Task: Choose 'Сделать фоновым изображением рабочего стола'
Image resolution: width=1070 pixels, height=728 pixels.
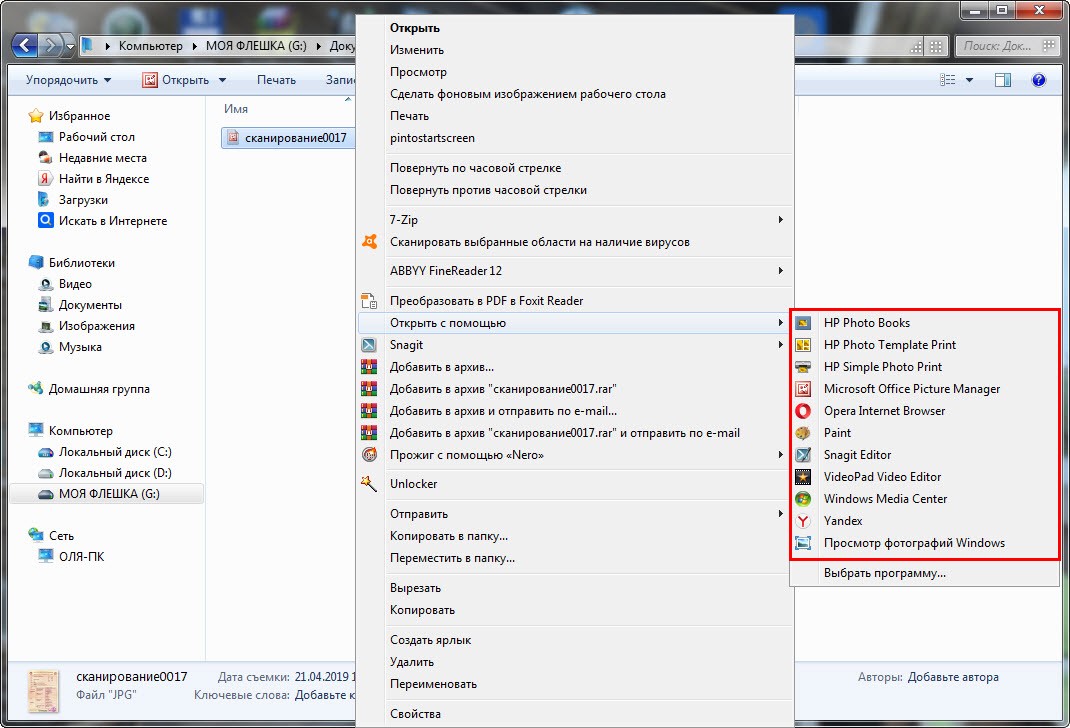Action: (527, 94)
